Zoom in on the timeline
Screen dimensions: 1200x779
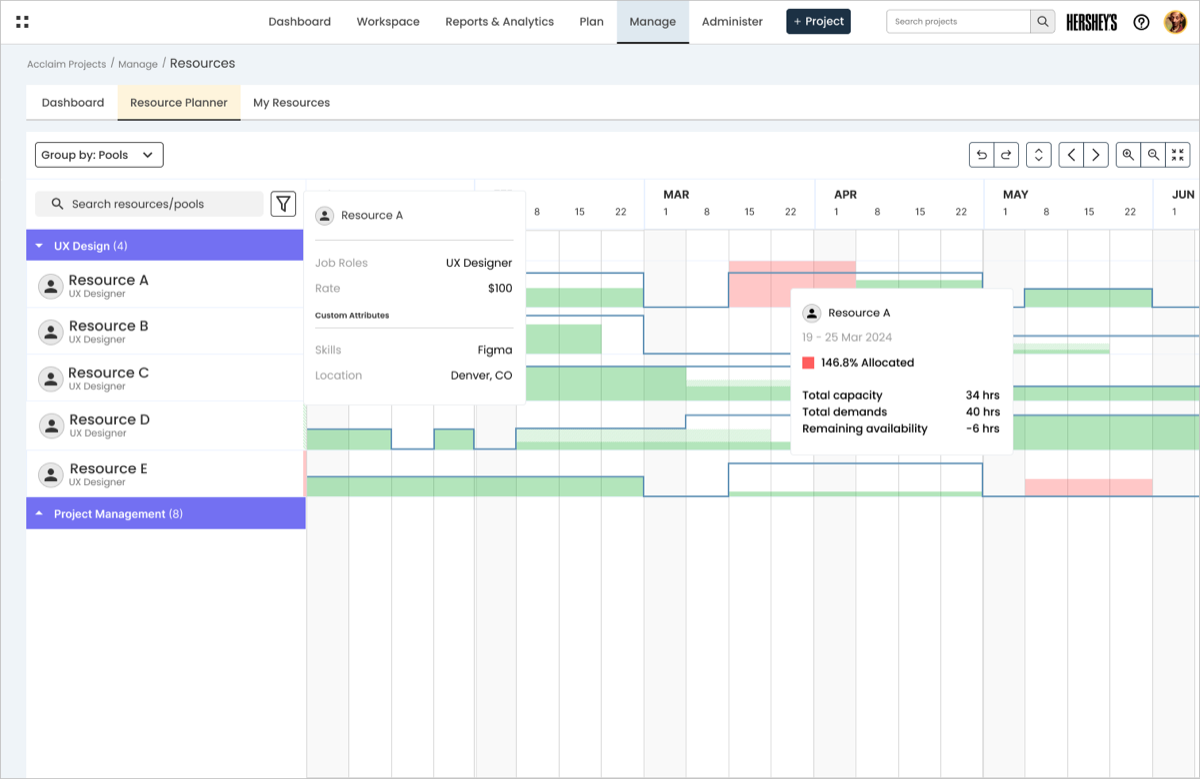tap(1128, 155)
